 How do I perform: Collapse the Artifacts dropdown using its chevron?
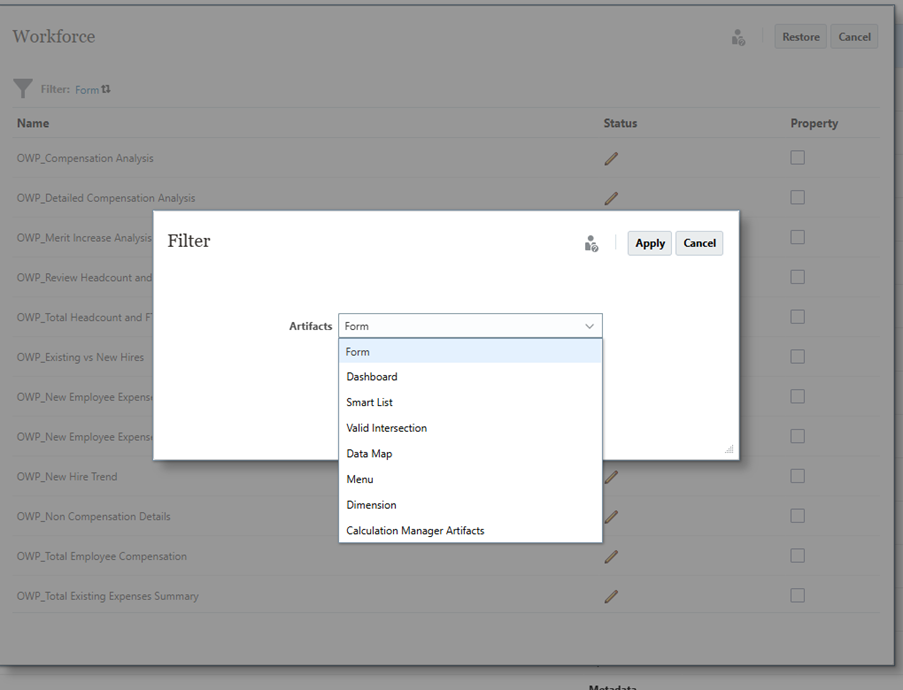click(590, 326)
